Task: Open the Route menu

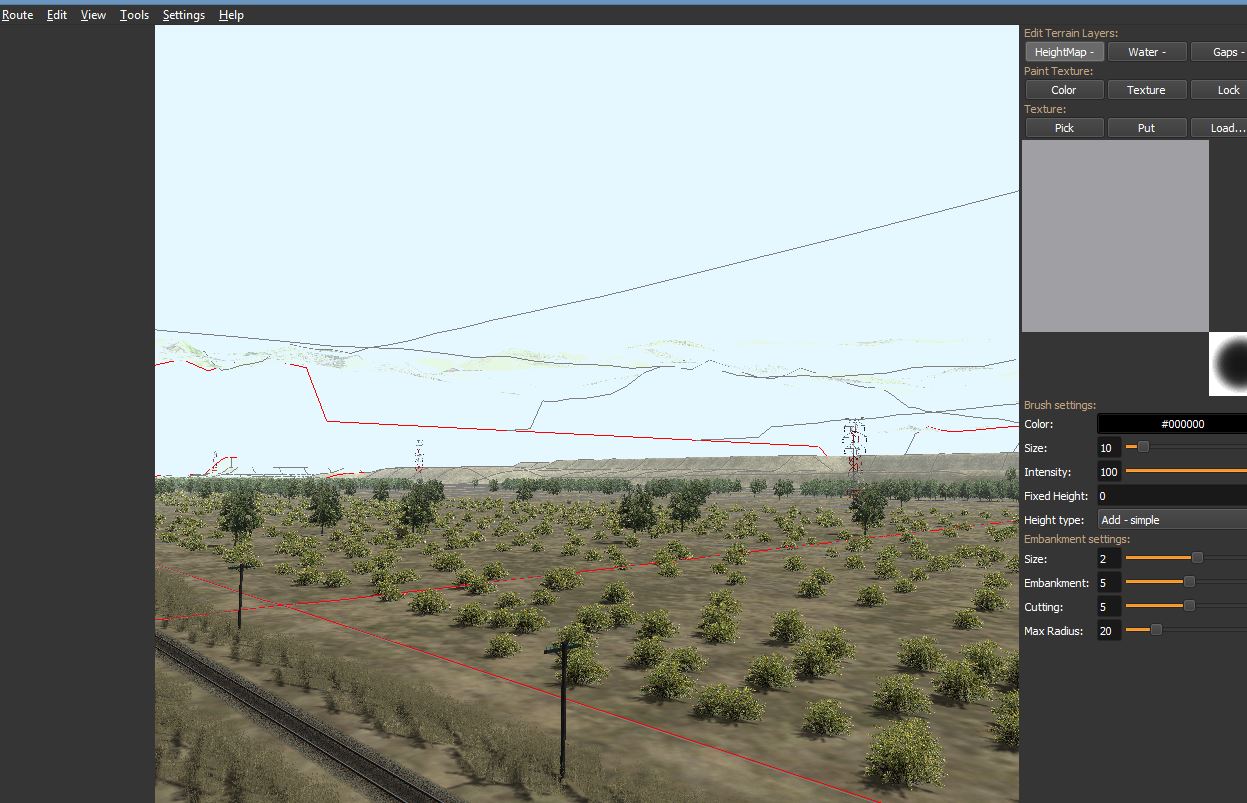Action: click(x=17, y=15)
